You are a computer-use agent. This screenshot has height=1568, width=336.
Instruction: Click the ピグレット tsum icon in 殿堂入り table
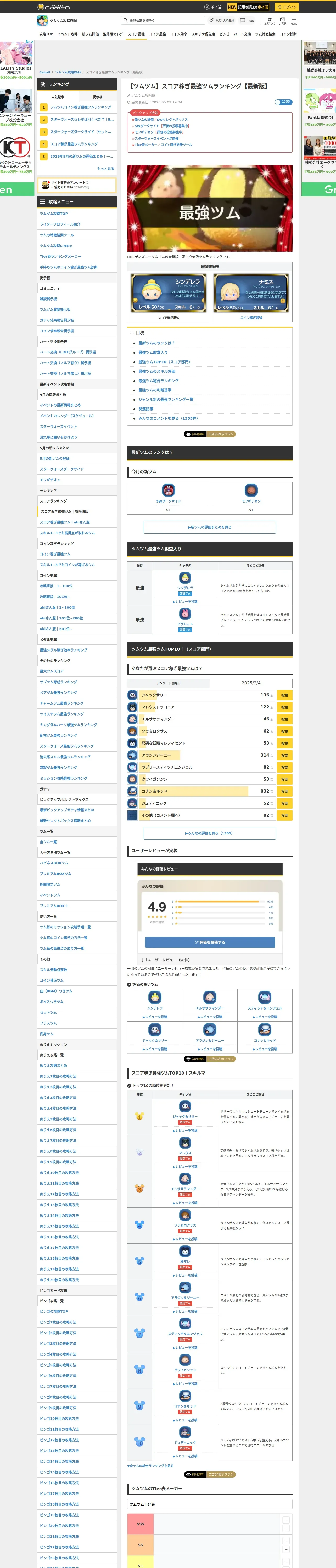(x=185, y=614)
